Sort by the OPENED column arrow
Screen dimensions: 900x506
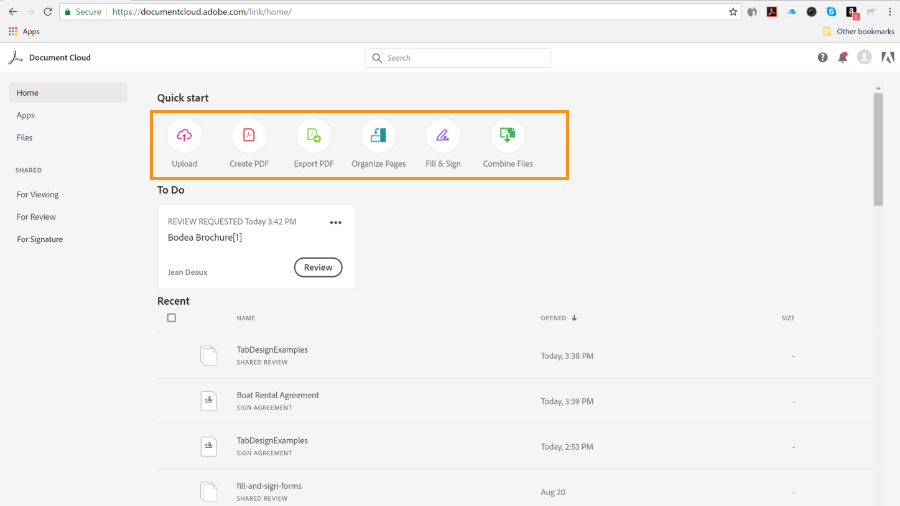click(x=574, y=318)
